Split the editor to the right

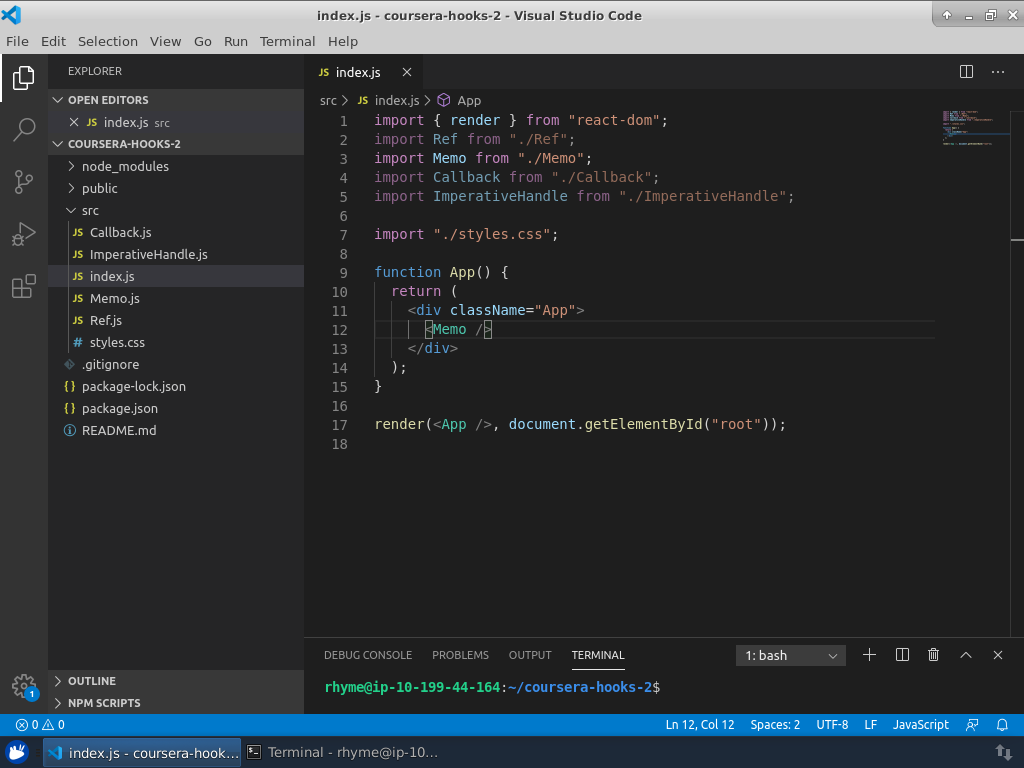point(966,72)
